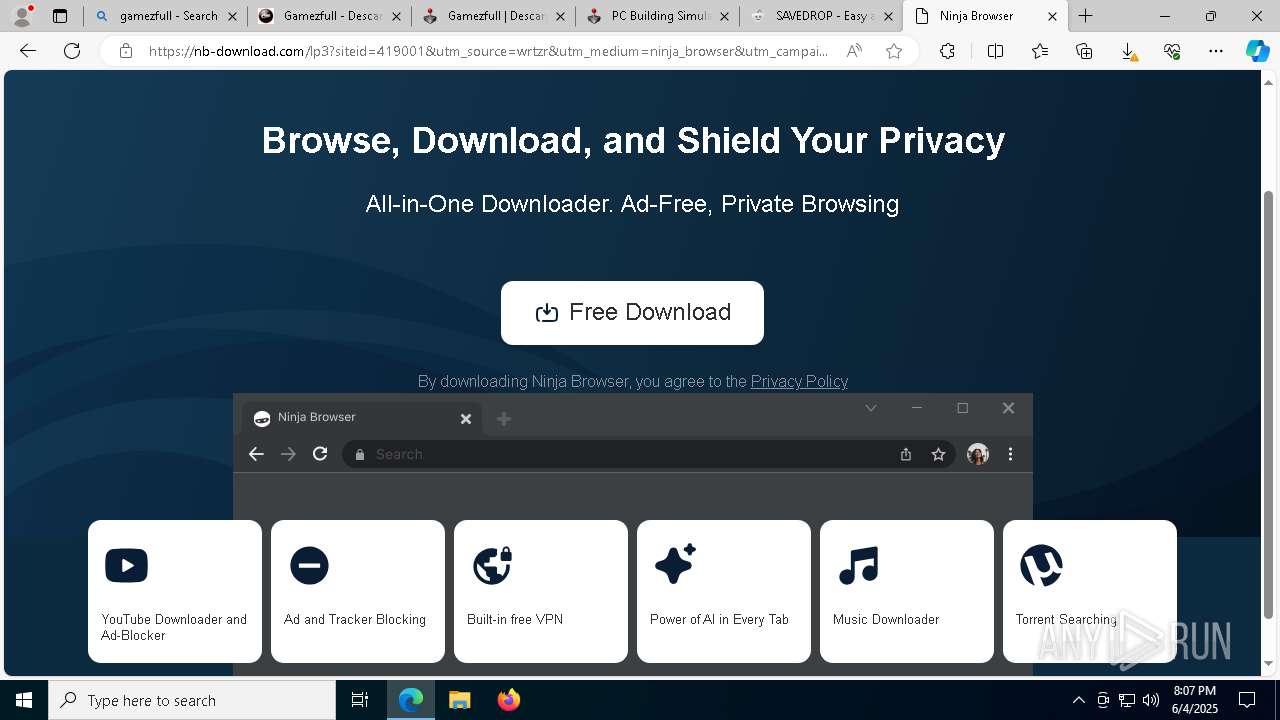This screenshot has height=720, width=1280.
Task: Click the page vertical scrollbar thumb
Action: 1269,404
